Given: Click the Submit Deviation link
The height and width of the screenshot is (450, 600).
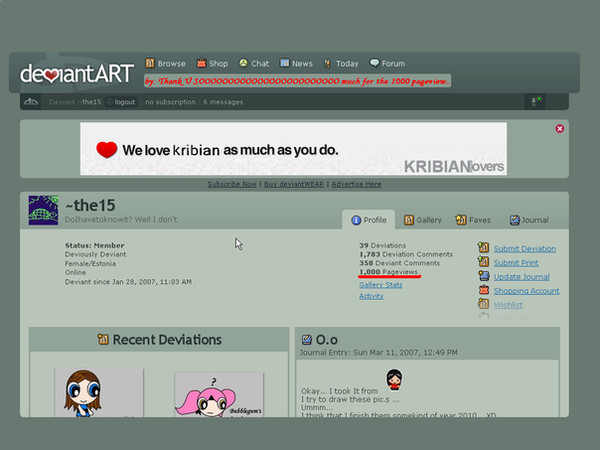Looking at the screenshot, I should pos(525,249).
